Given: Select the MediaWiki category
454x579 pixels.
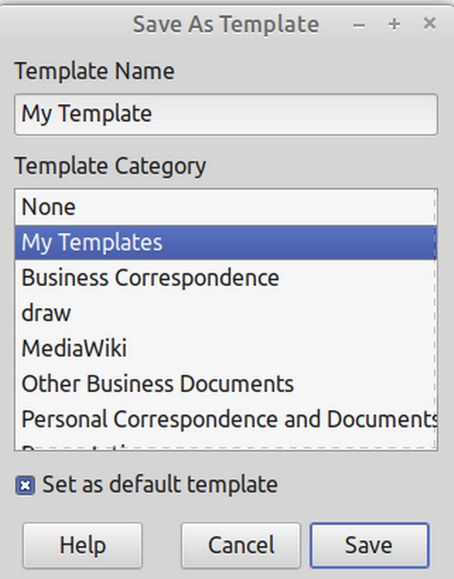Looking at the screenshot, I should point(225,348).
